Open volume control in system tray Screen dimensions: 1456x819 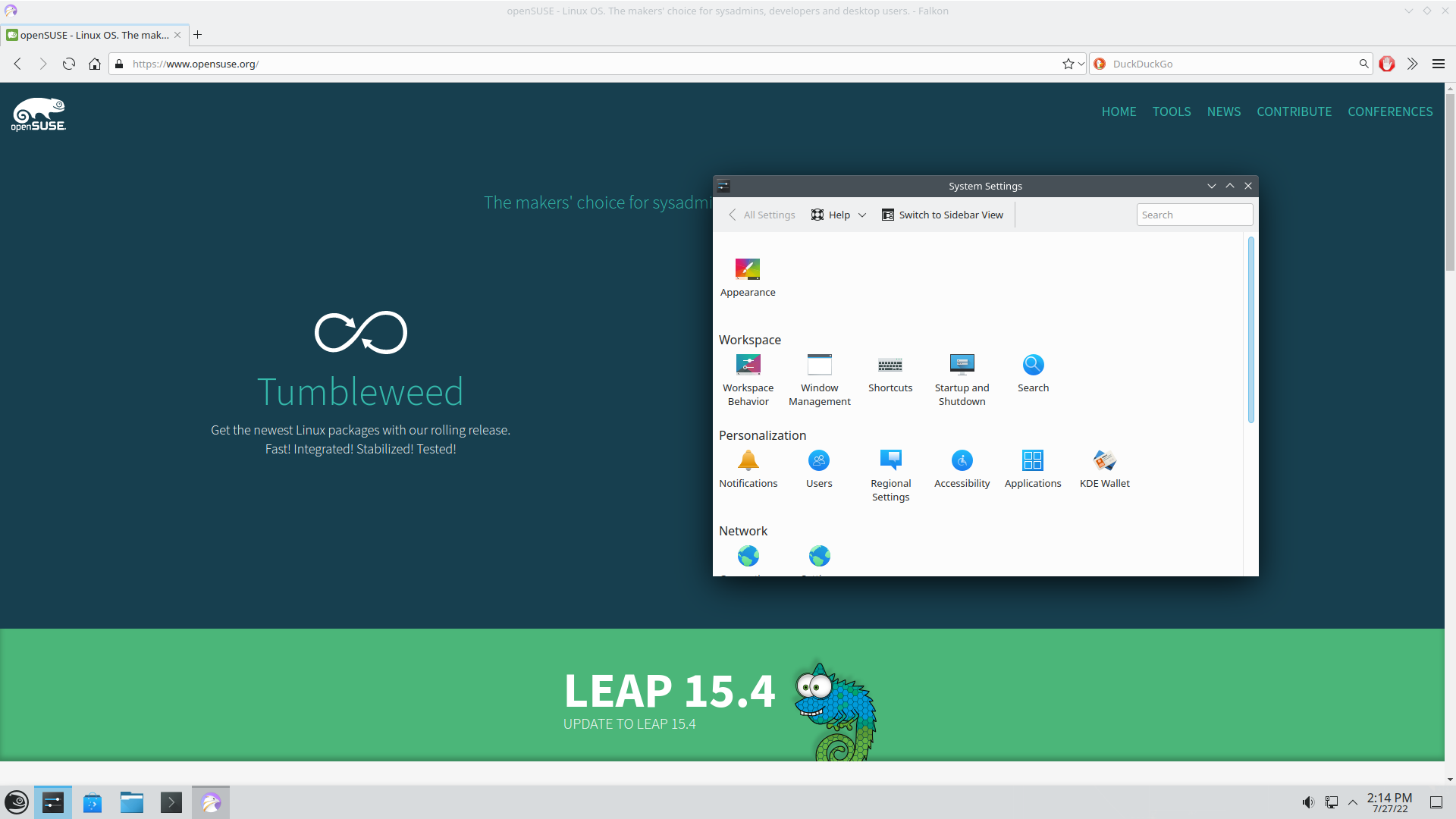1308,802
